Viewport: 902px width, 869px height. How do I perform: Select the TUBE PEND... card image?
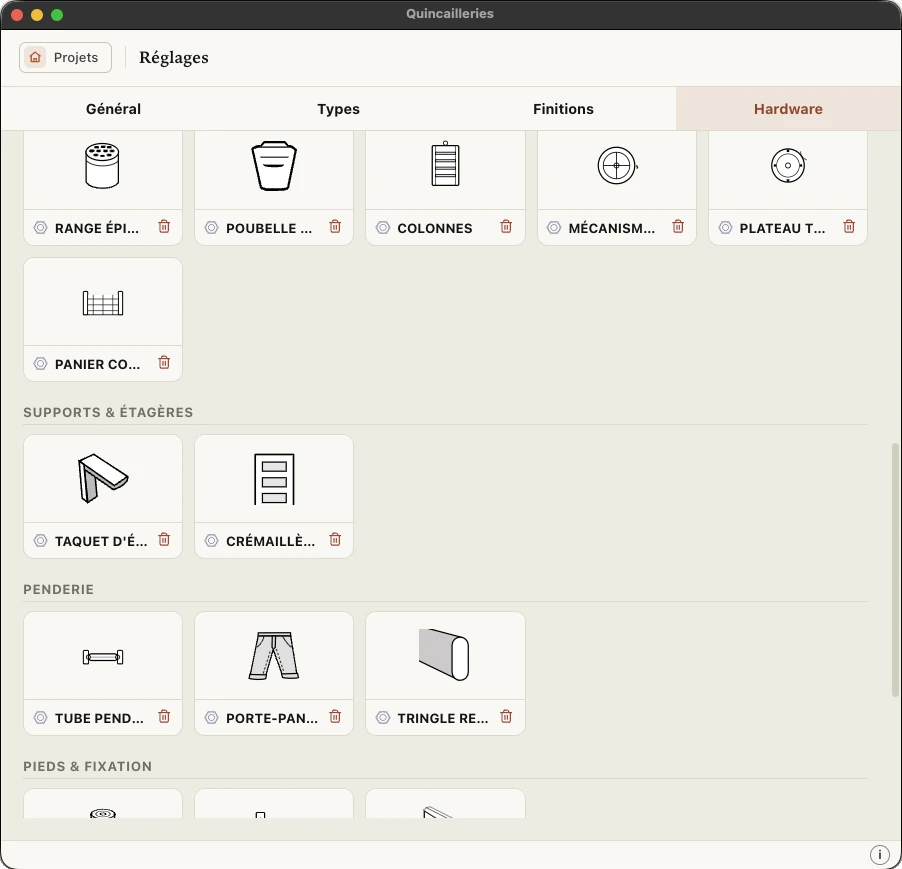pyautogui.click(x=103, y=656)
